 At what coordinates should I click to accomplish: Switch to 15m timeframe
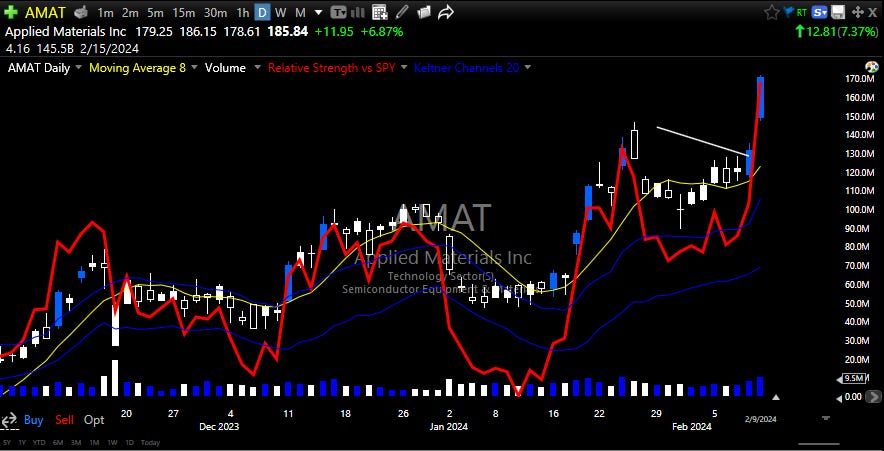coord(184,12)
